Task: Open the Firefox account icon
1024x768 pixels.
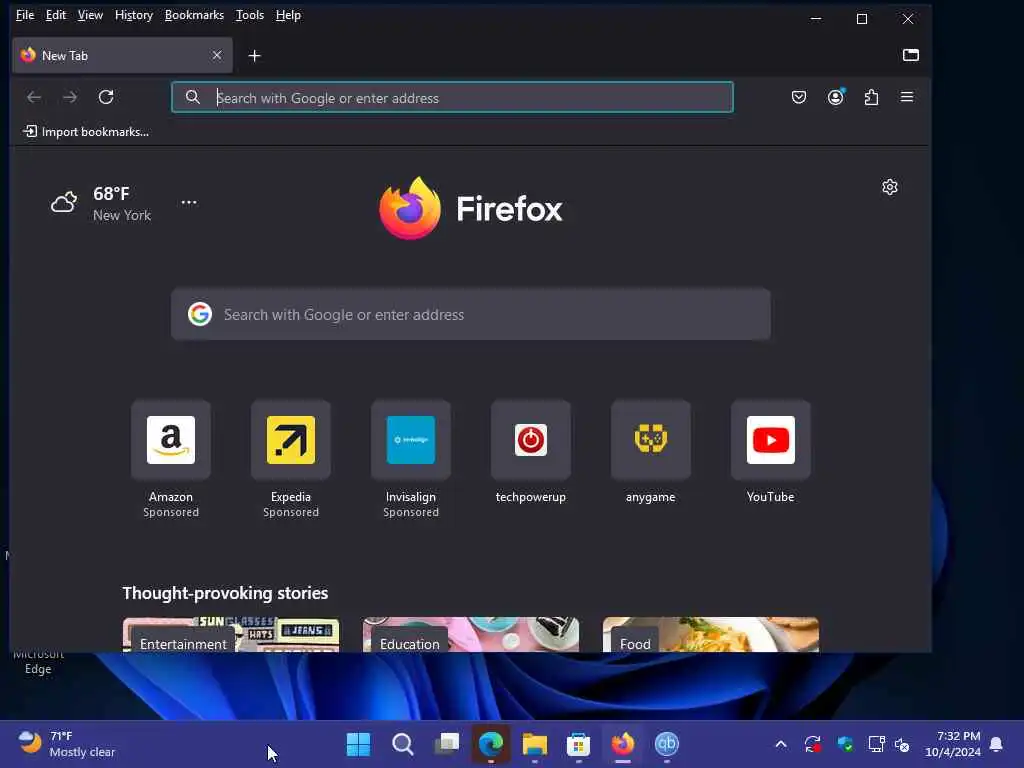Action: (835, 97)
